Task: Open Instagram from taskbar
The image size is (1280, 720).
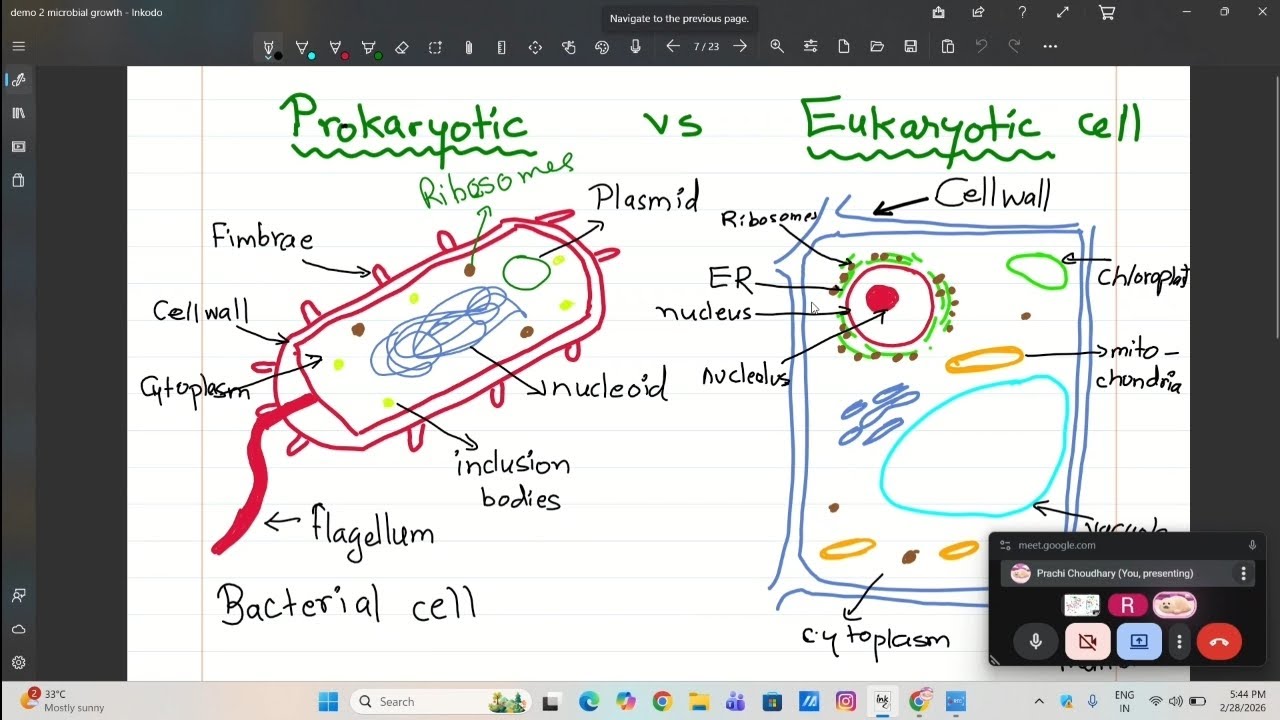Action: 846,702
